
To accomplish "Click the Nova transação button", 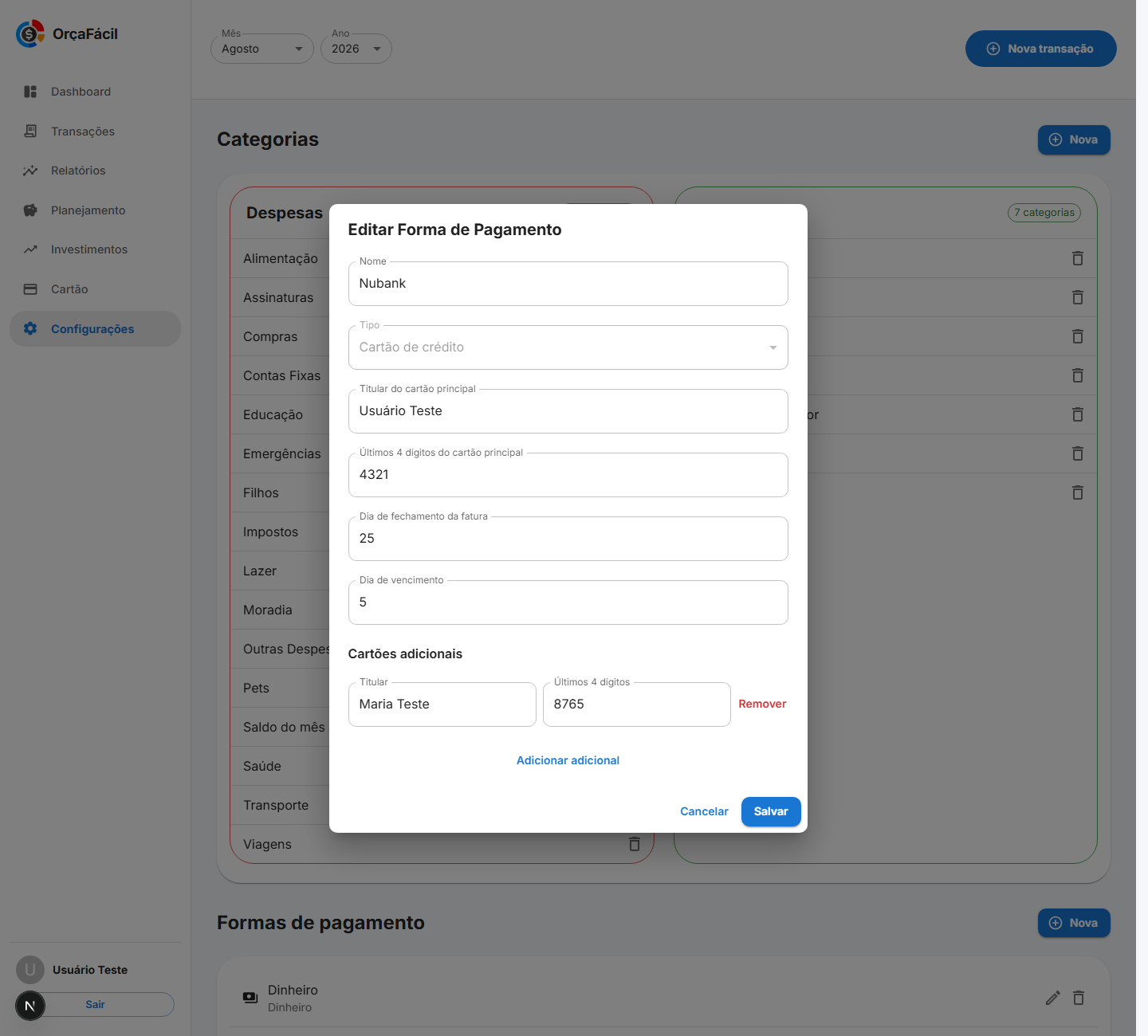I will tap(1040, 49).
